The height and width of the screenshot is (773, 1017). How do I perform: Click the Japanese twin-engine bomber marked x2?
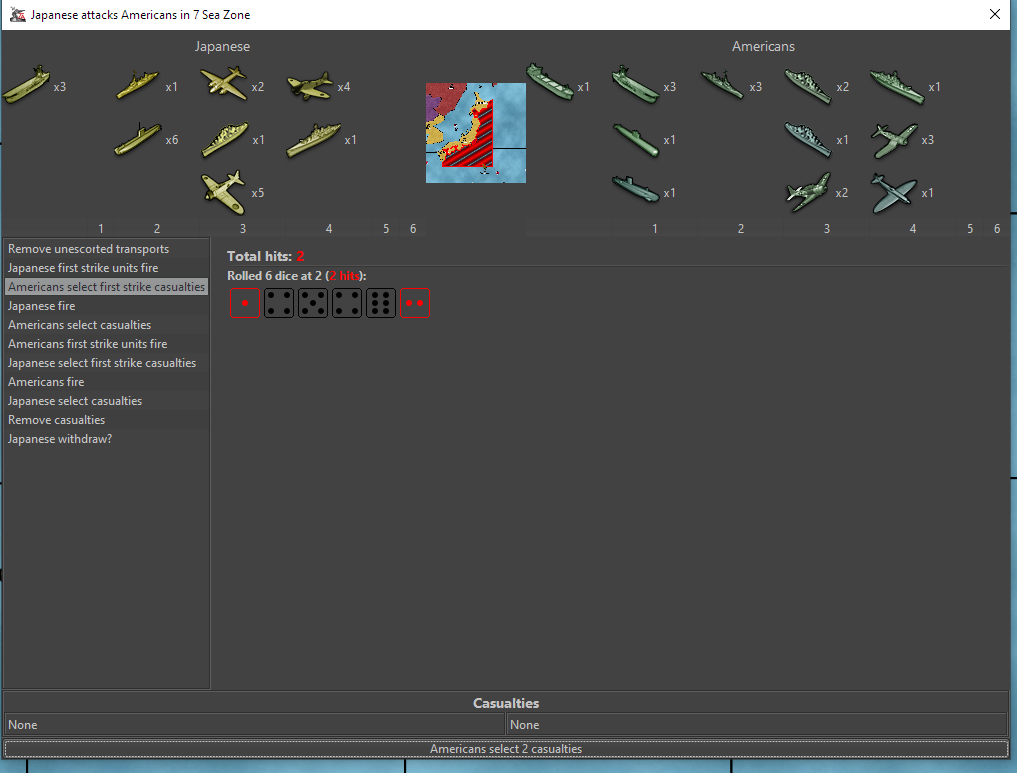[223, 84]
